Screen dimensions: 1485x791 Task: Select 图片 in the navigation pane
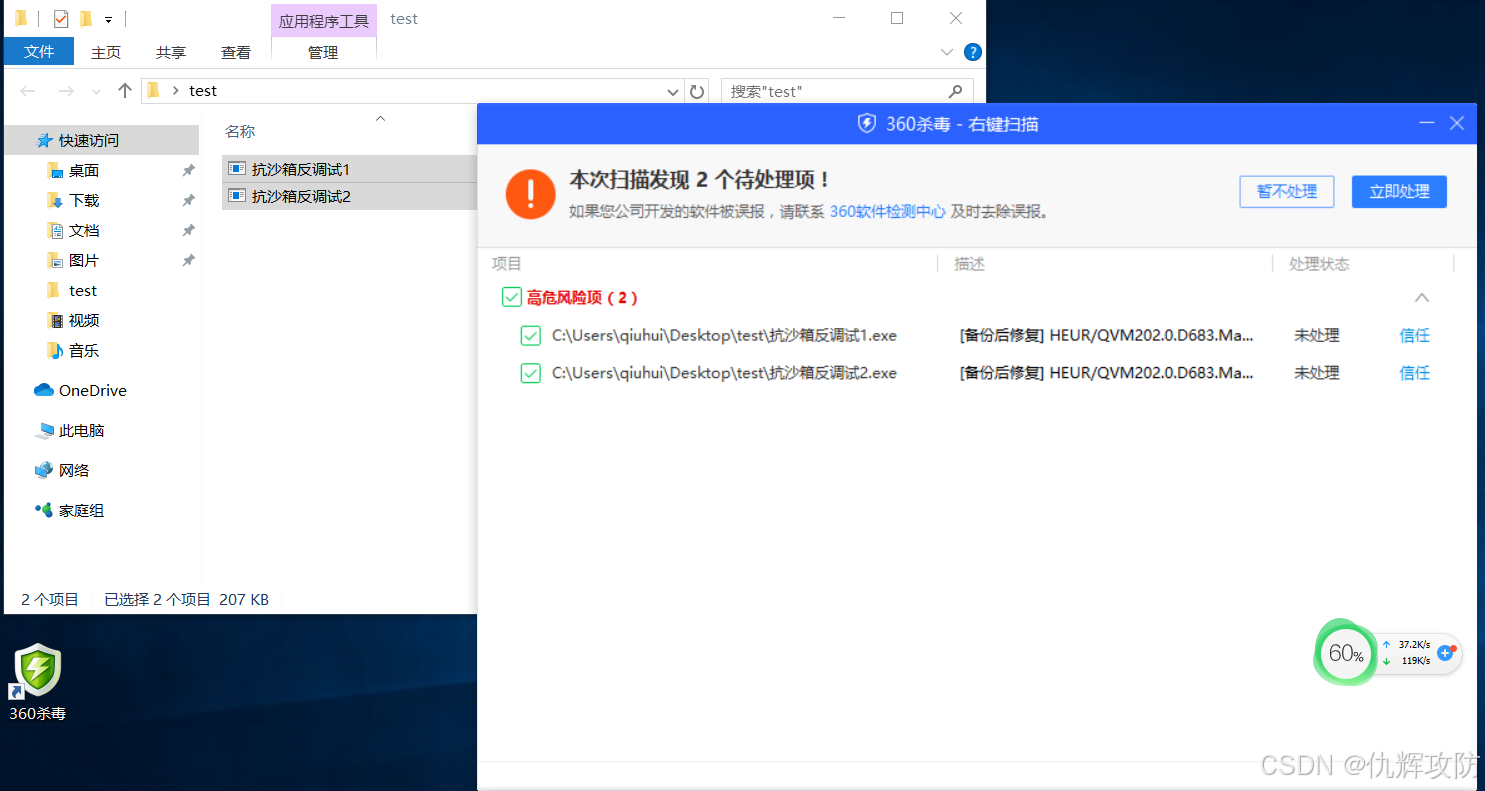[x=84, y=261]
